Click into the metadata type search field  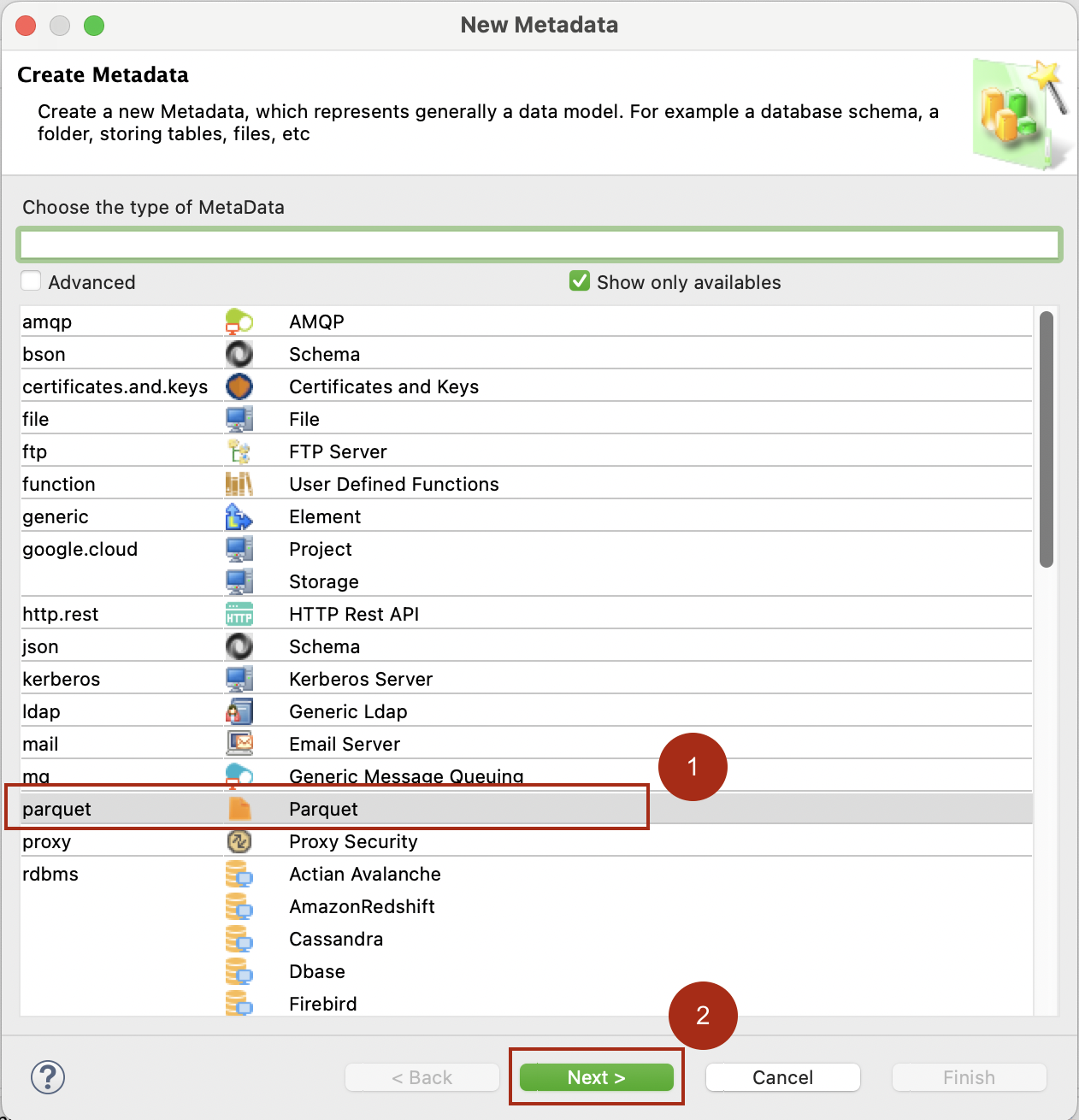point(539,244)
